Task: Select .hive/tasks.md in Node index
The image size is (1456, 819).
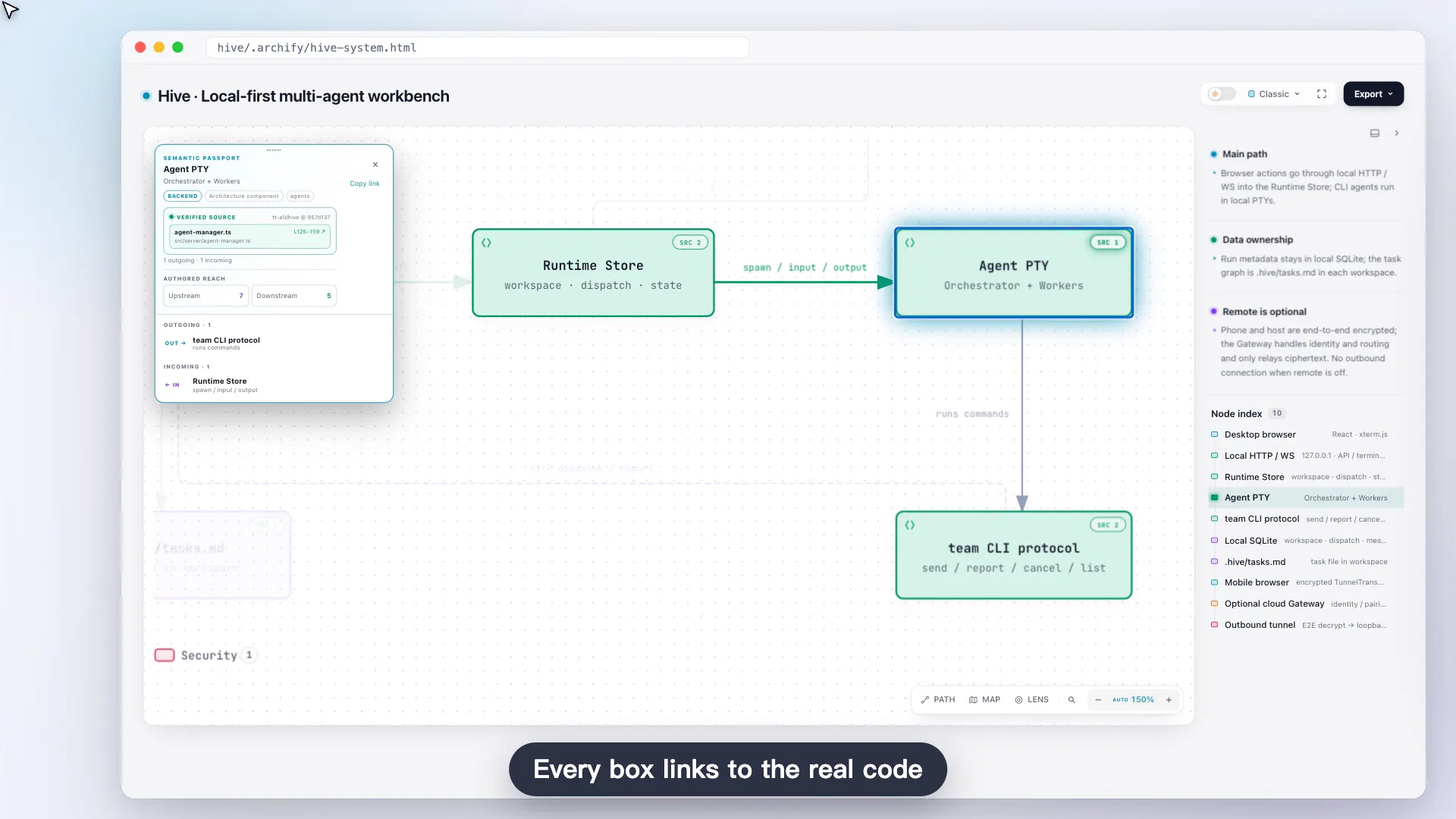Action: pyautogui.click(x=1306, y=562)
